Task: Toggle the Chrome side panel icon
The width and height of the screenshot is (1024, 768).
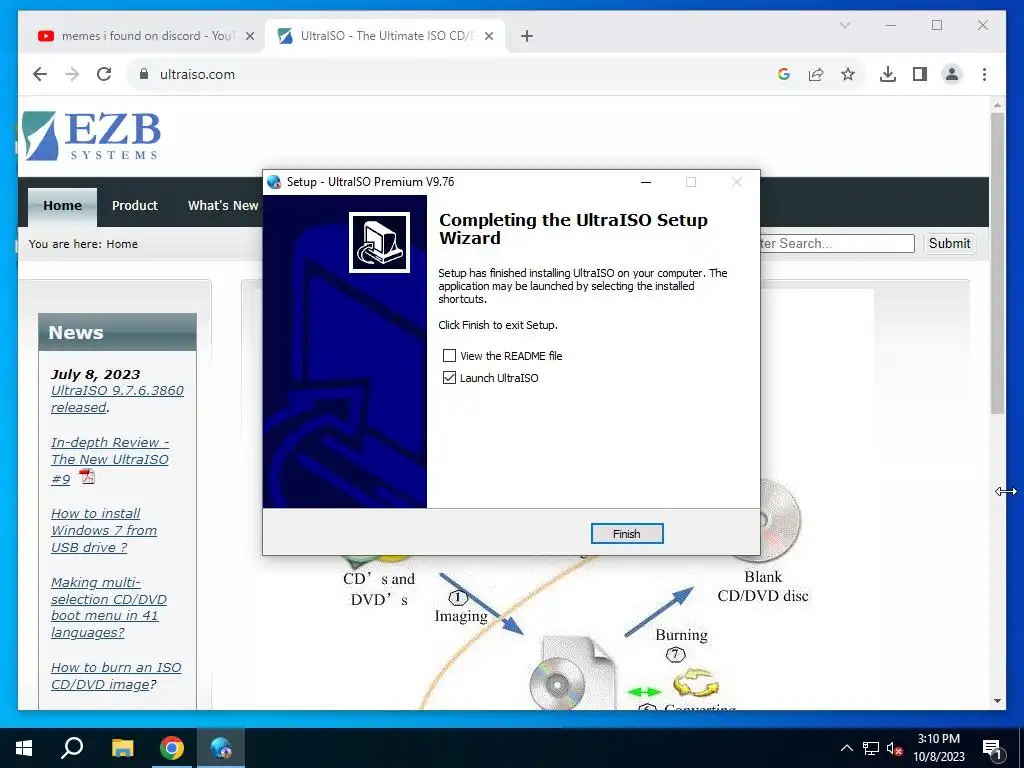Action: pyautogui.click(x=920, y=74)
